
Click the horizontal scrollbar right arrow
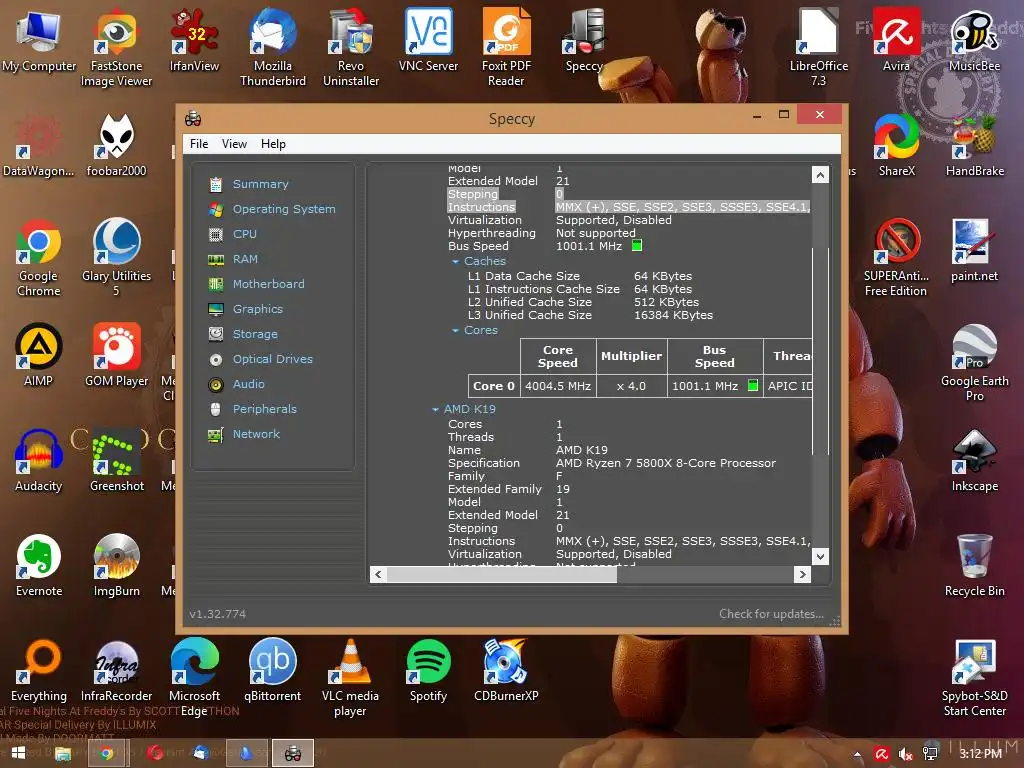(x=803, y=575)
